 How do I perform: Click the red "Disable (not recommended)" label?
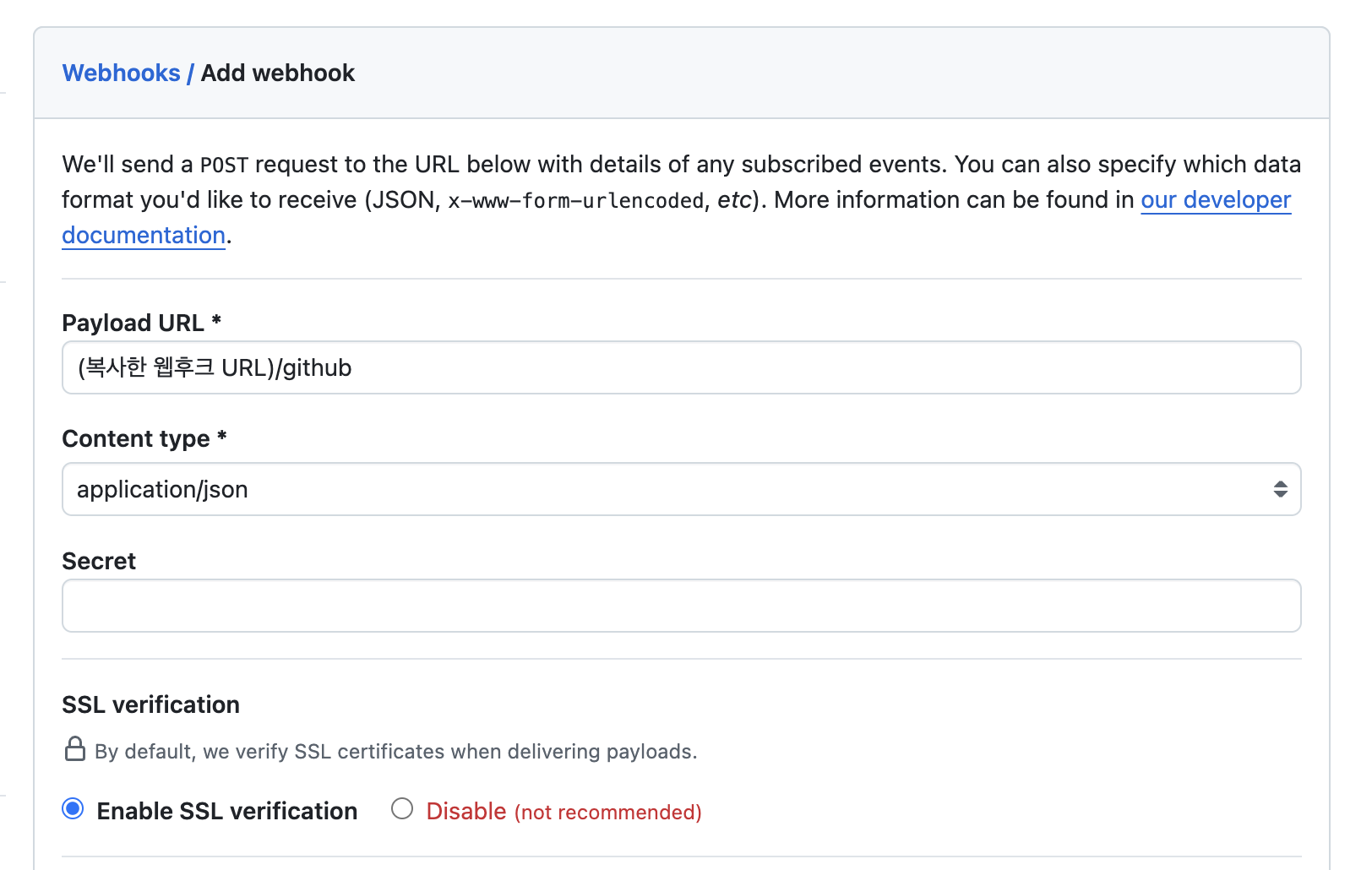563,812
